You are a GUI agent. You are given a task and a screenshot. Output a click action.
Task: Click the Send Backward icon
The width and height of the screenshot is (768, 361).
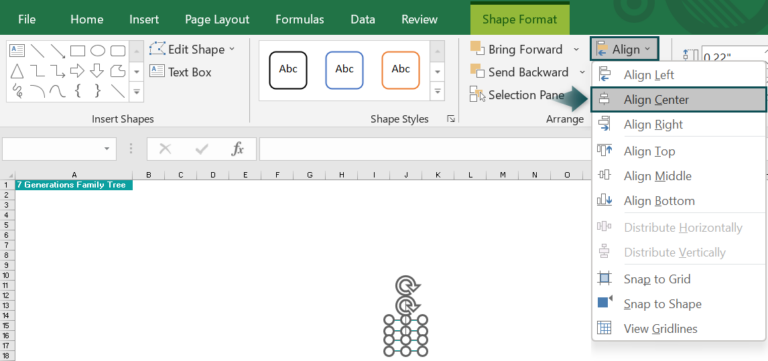tap(478, 72)
